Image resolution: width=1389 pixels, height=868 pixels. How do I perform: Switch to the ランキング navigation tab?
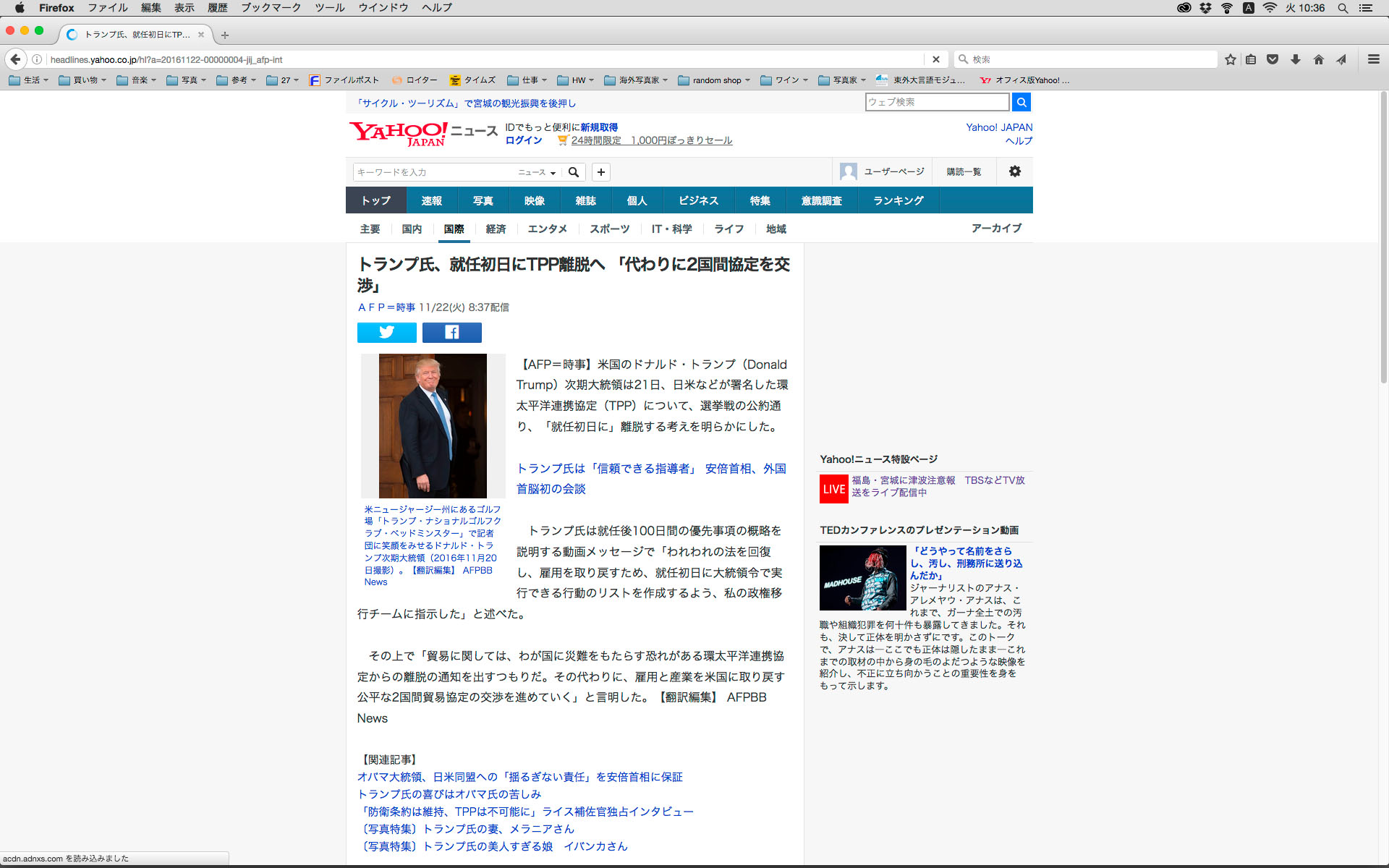[898, 200]
